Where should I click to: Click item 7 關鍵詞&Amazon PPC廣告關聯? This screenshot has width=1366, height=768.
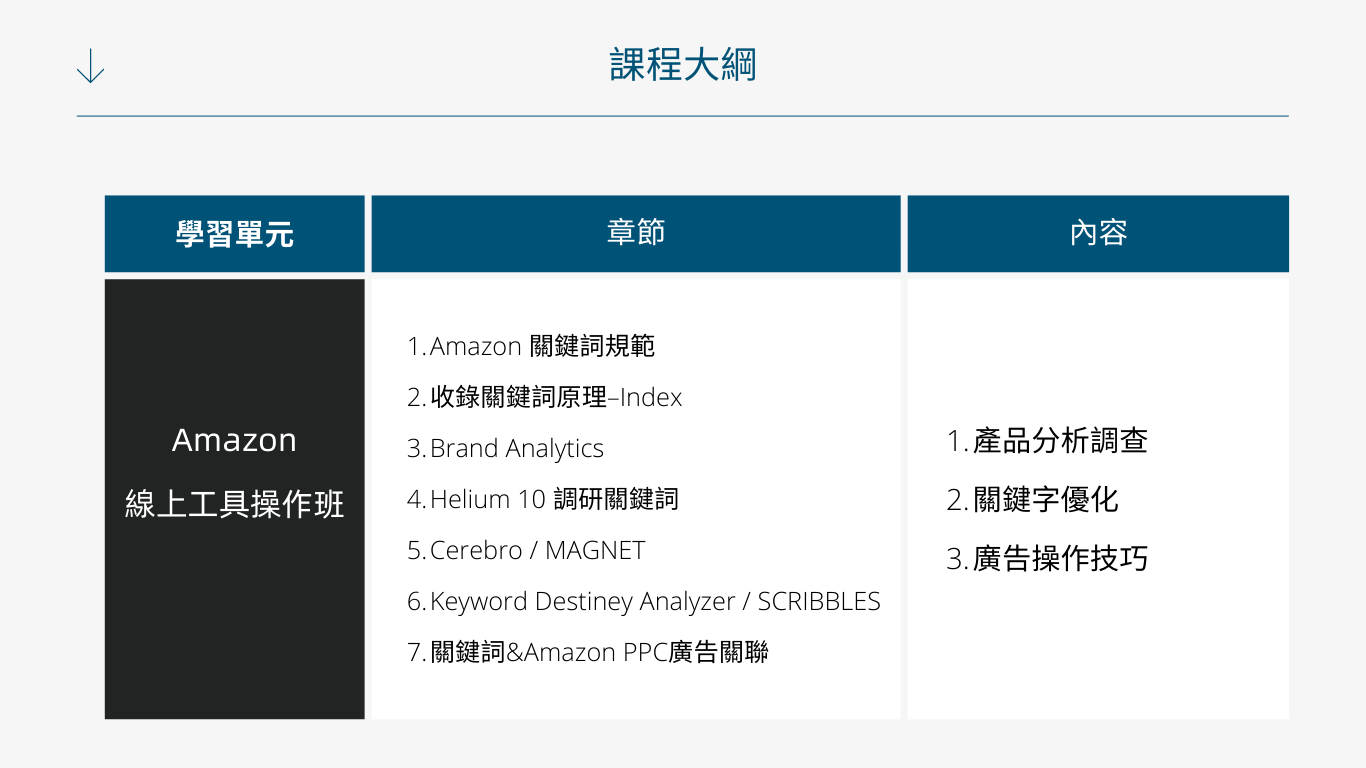point(588,652)
